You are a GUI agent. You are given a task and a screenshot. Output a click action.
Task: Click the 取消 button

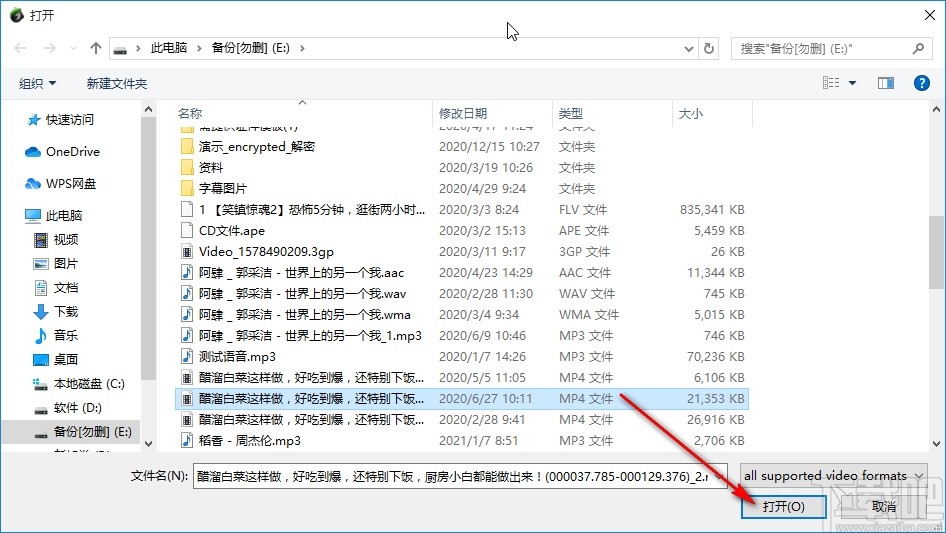point(884,506)
